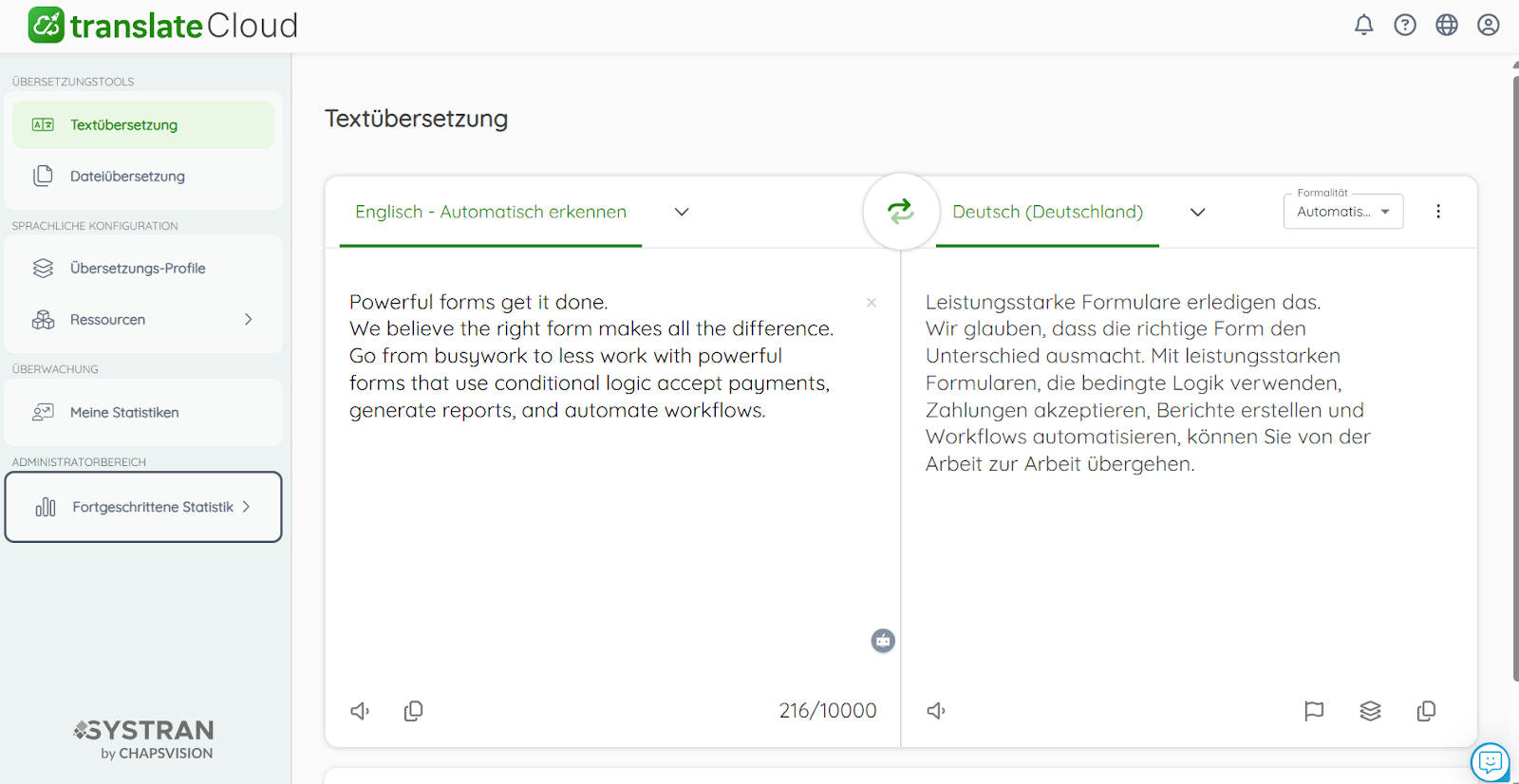Image resolution: width=1519 pixels, height=784 pixels.
Task: Select the Dateiübersetzung sidebar icon
Action: point(44,176)
